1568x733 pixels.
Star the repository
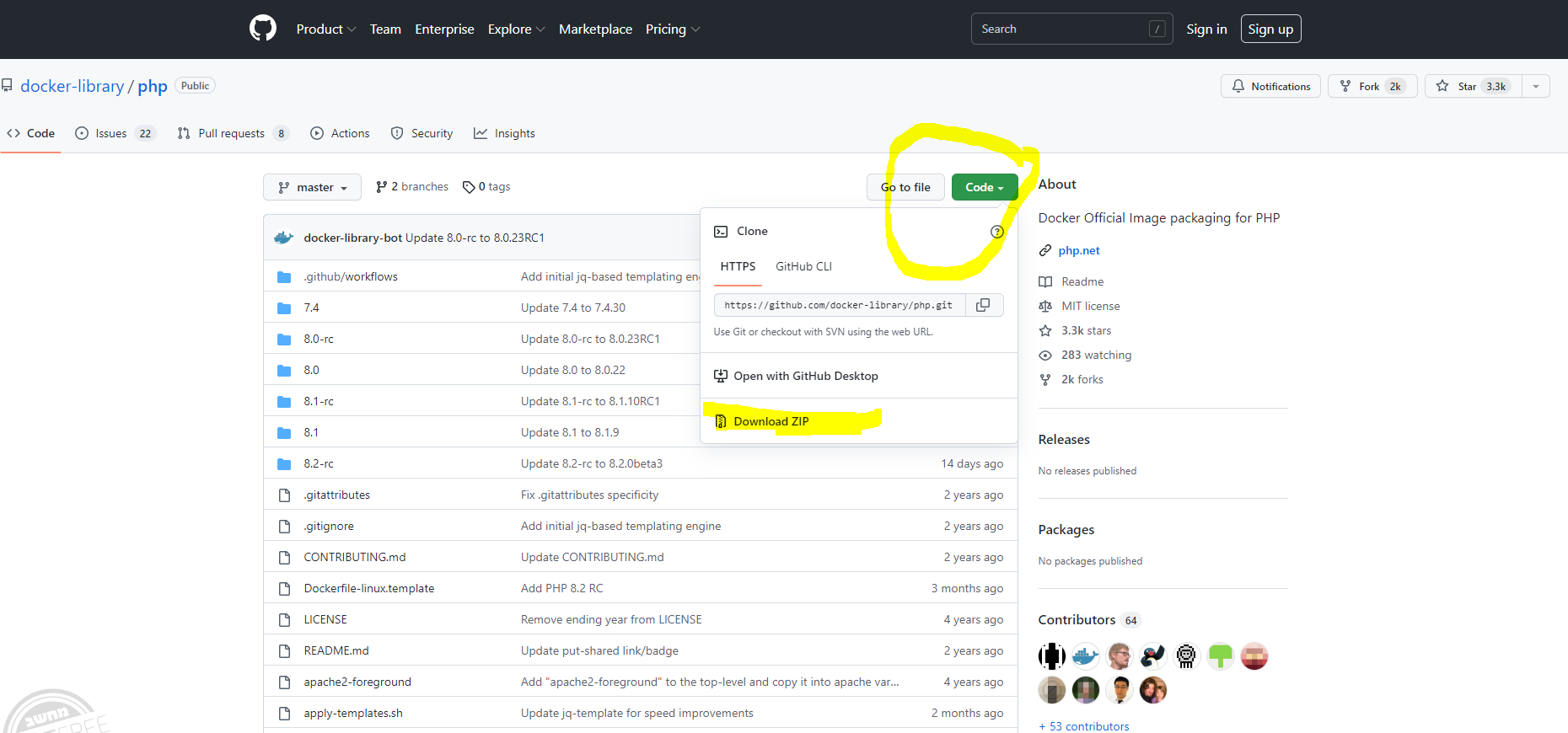[x=1474, y=86]
